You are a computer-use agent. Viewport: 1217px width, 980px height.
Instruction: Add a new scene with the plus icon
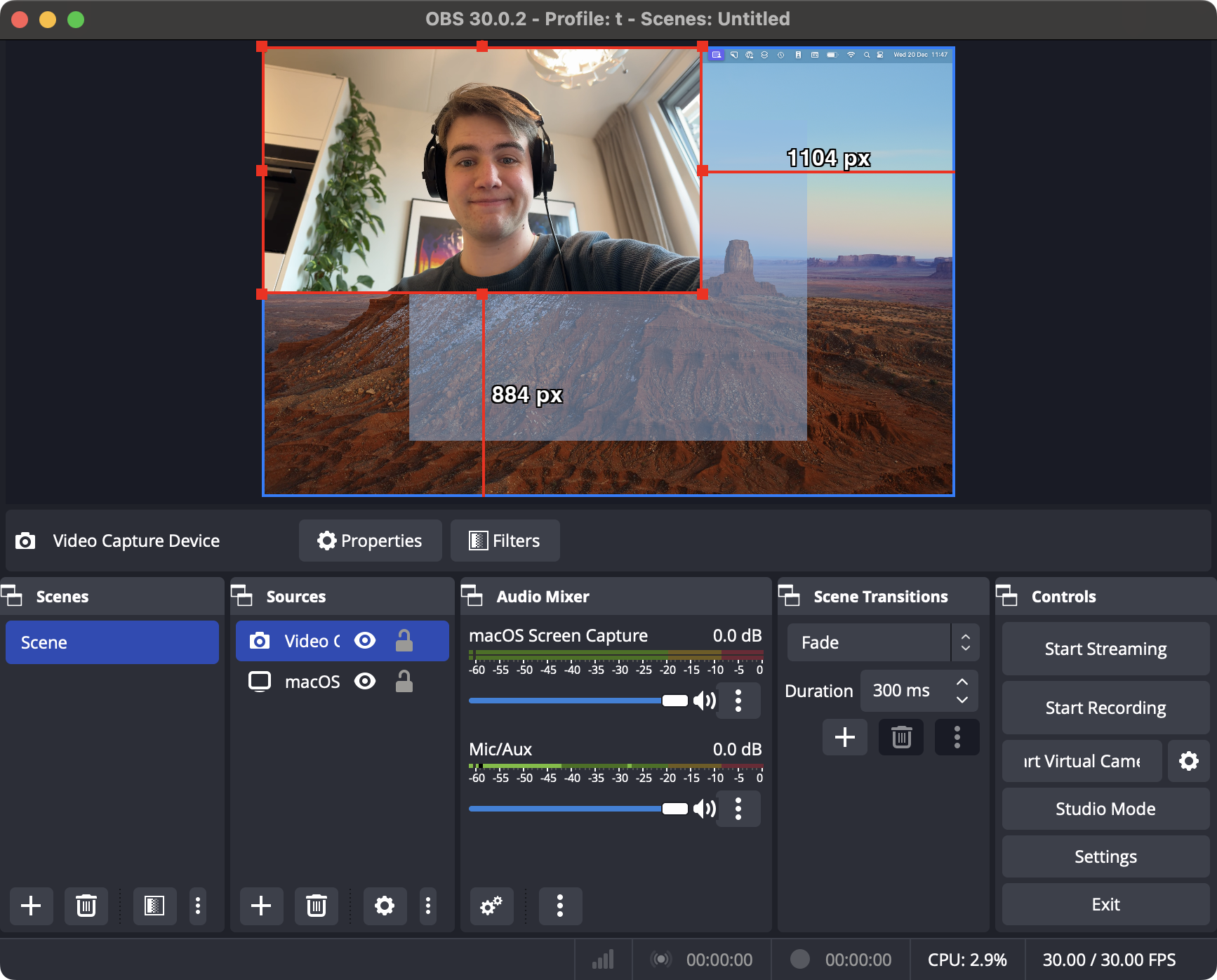click(x=31, y=906)
